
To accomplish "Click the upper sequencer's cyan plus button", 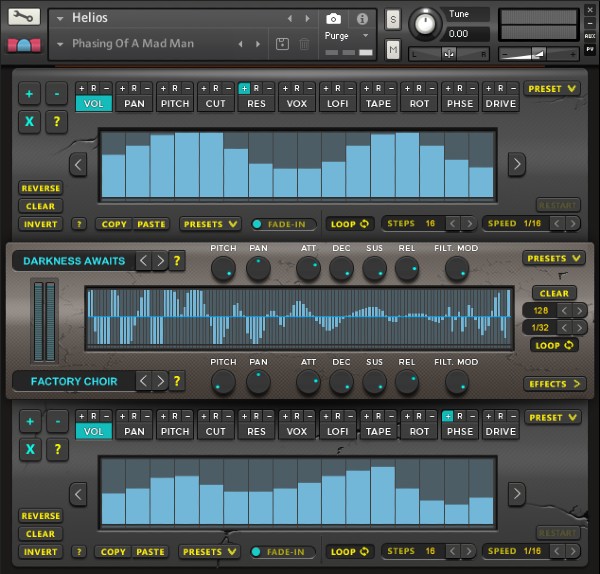I will click(29, 94).
